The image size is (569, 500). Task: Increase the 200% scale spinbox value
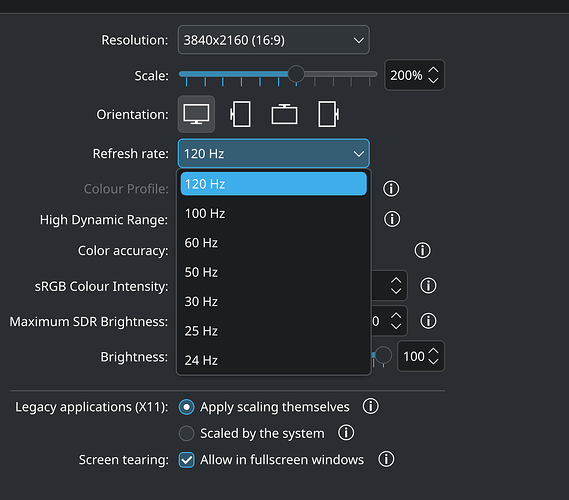pyautogui.click(x=433, y=70)
